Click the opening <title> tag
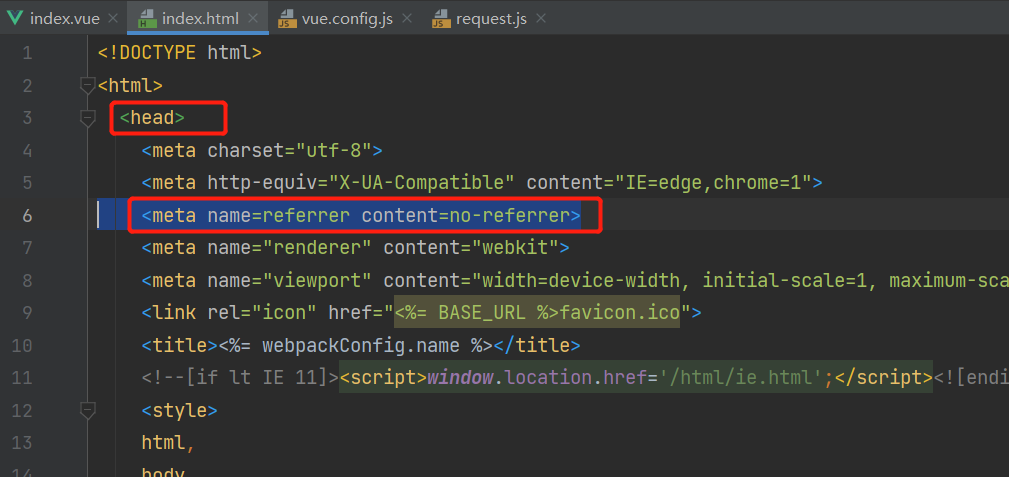This screenshot has height=477, width=1009. pyautogui.click(x=180, y=346)
